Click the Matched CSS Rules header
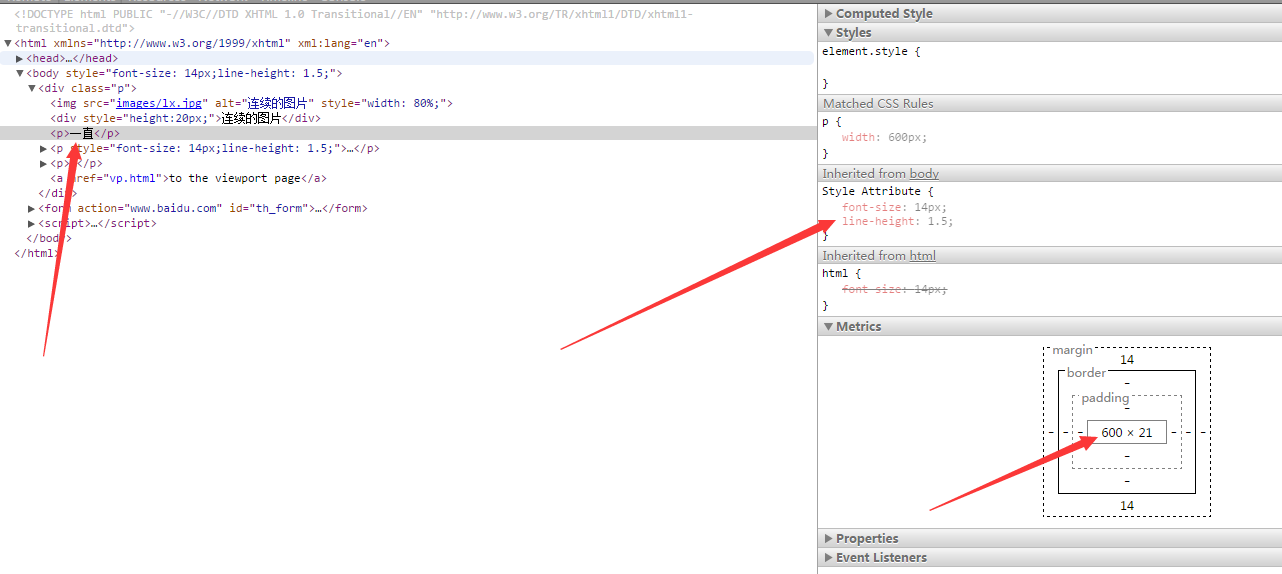The image size is (1282, 574). tap(1050, 104)
